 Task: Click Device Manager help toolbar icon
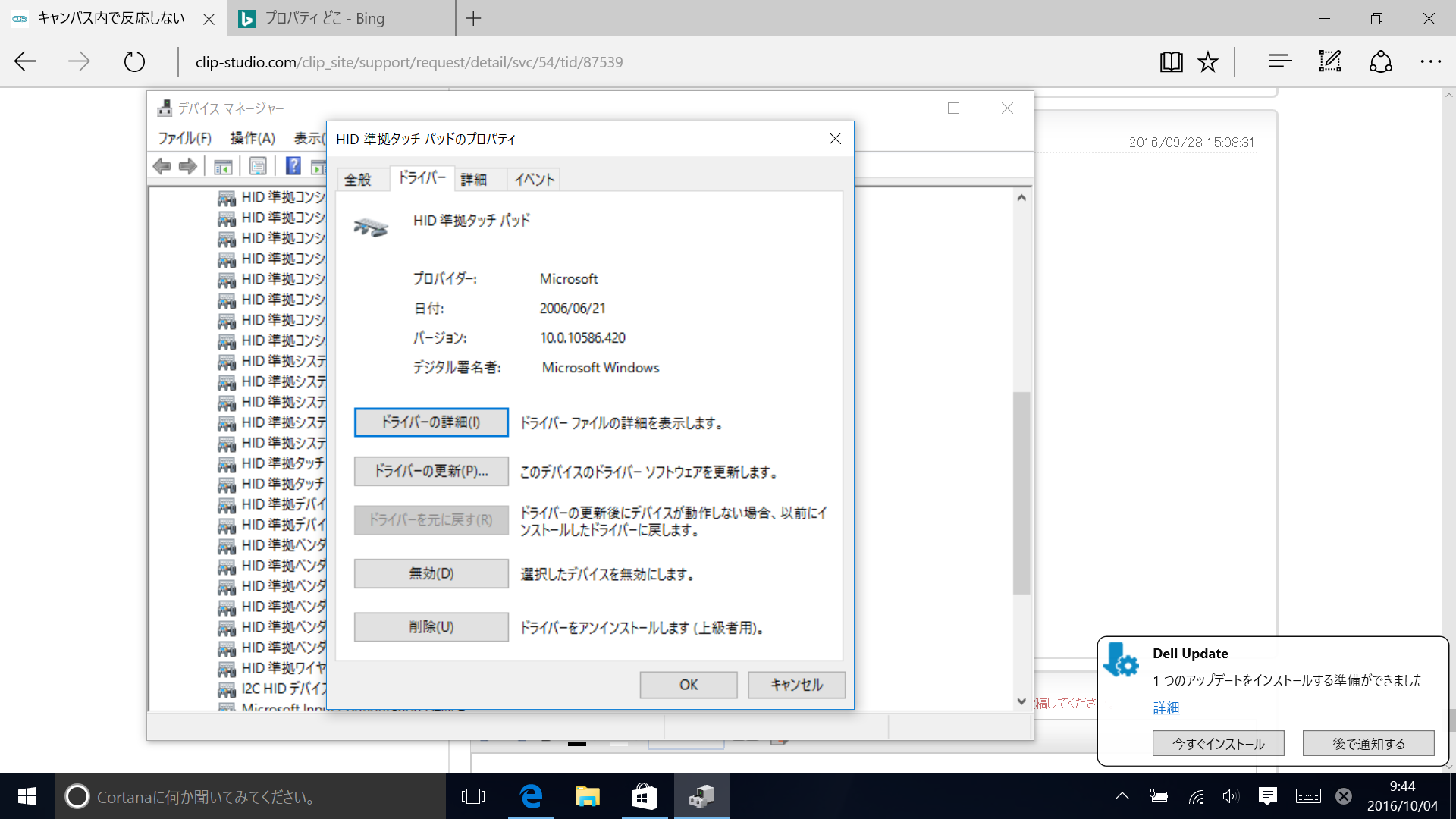coord(293,166)
